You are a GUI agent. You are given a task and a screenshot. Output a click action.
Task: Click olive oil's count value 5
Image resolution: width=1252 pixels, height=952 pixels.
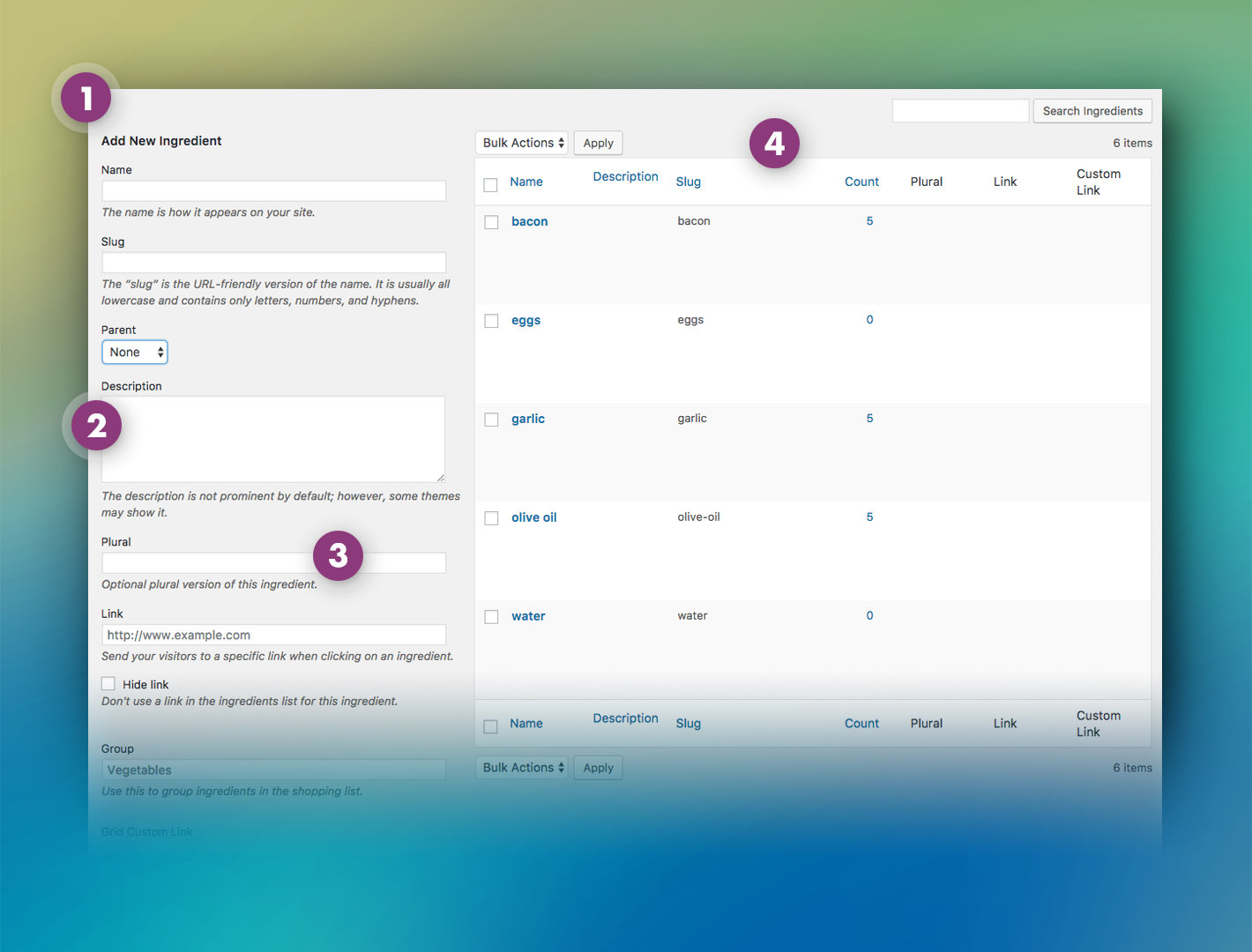tap(869, 517)
